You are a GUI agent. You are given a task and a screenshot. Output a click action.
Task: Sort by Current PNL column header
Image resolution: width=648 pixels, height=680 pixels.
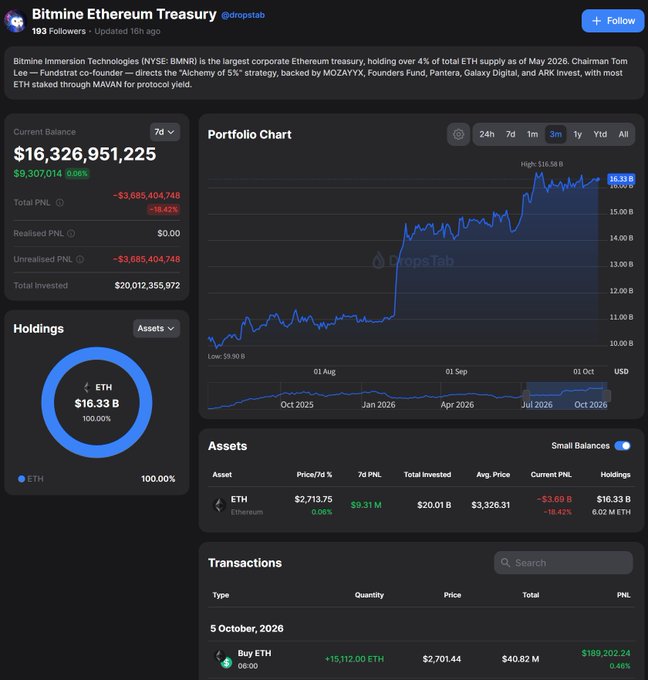(x=551, y=474)
